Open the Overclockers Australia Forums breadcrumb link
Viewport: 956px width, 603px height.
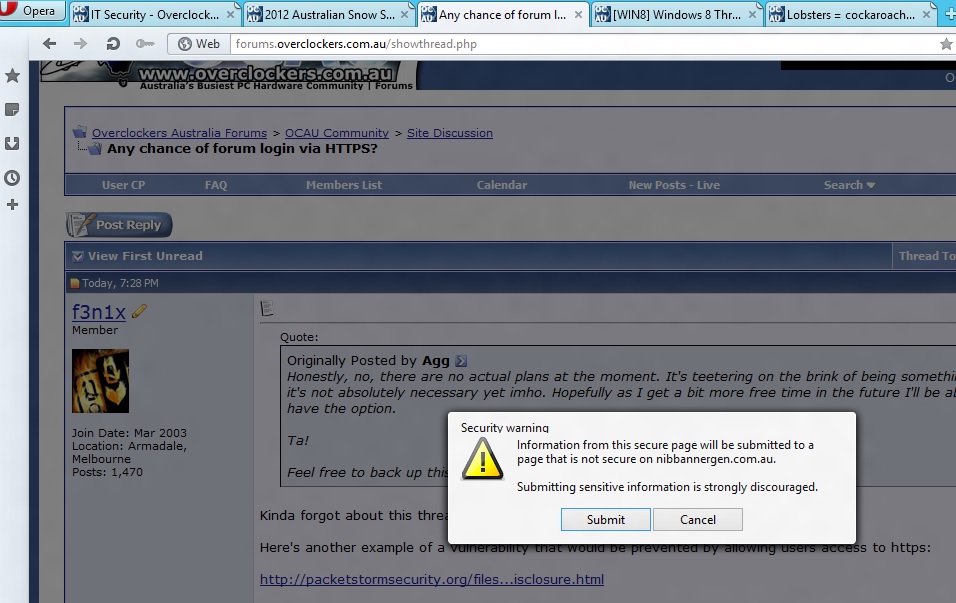(x=179, y=133)
